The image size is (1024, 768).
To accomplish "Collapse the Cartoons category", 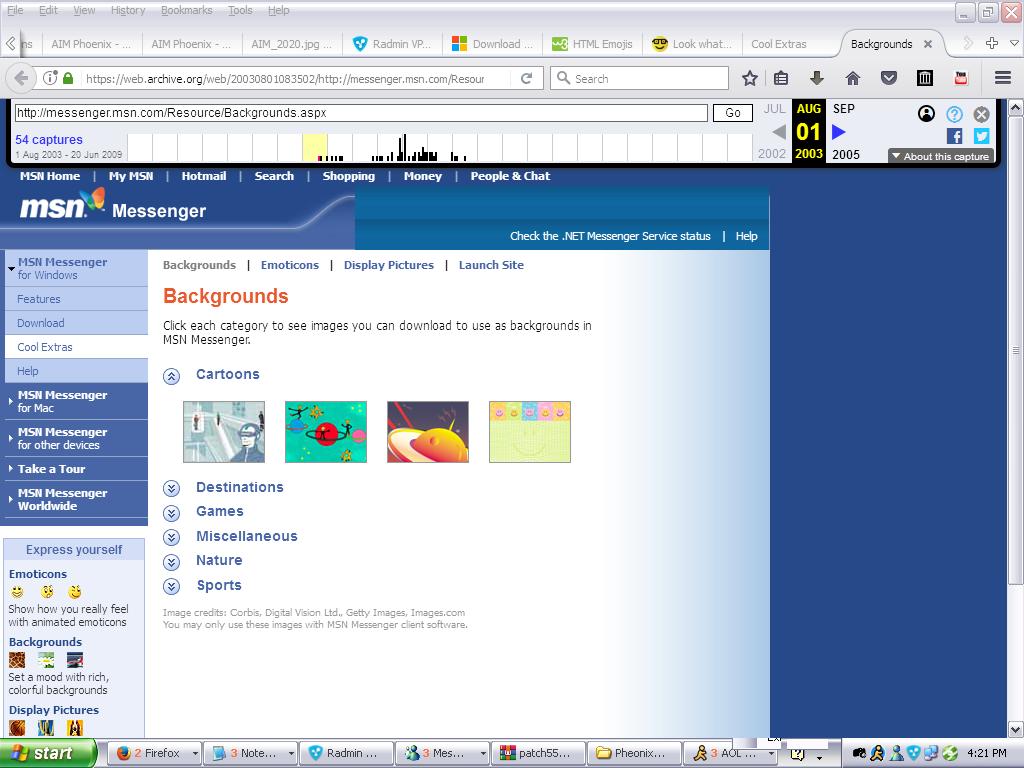I will click(x=171, y=376).
